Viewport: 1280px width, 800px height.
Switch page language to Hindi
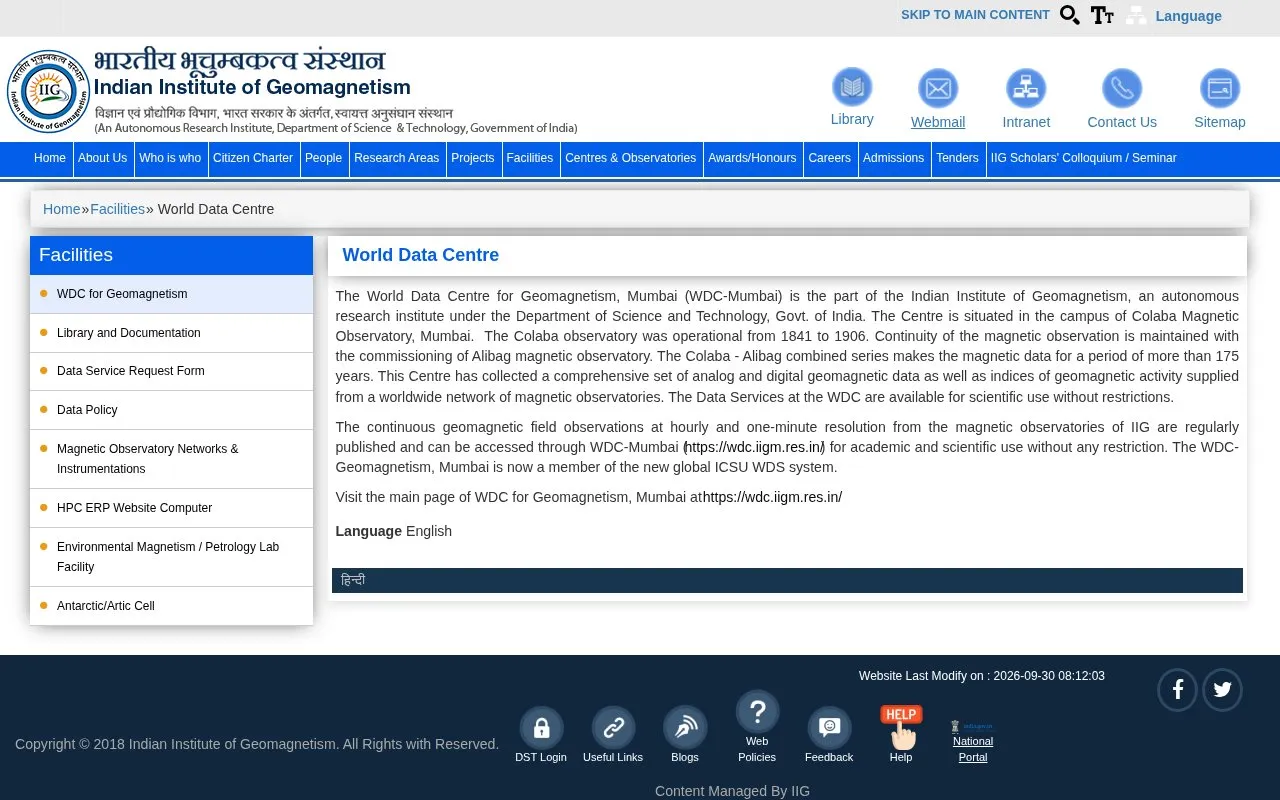[353, 580]
